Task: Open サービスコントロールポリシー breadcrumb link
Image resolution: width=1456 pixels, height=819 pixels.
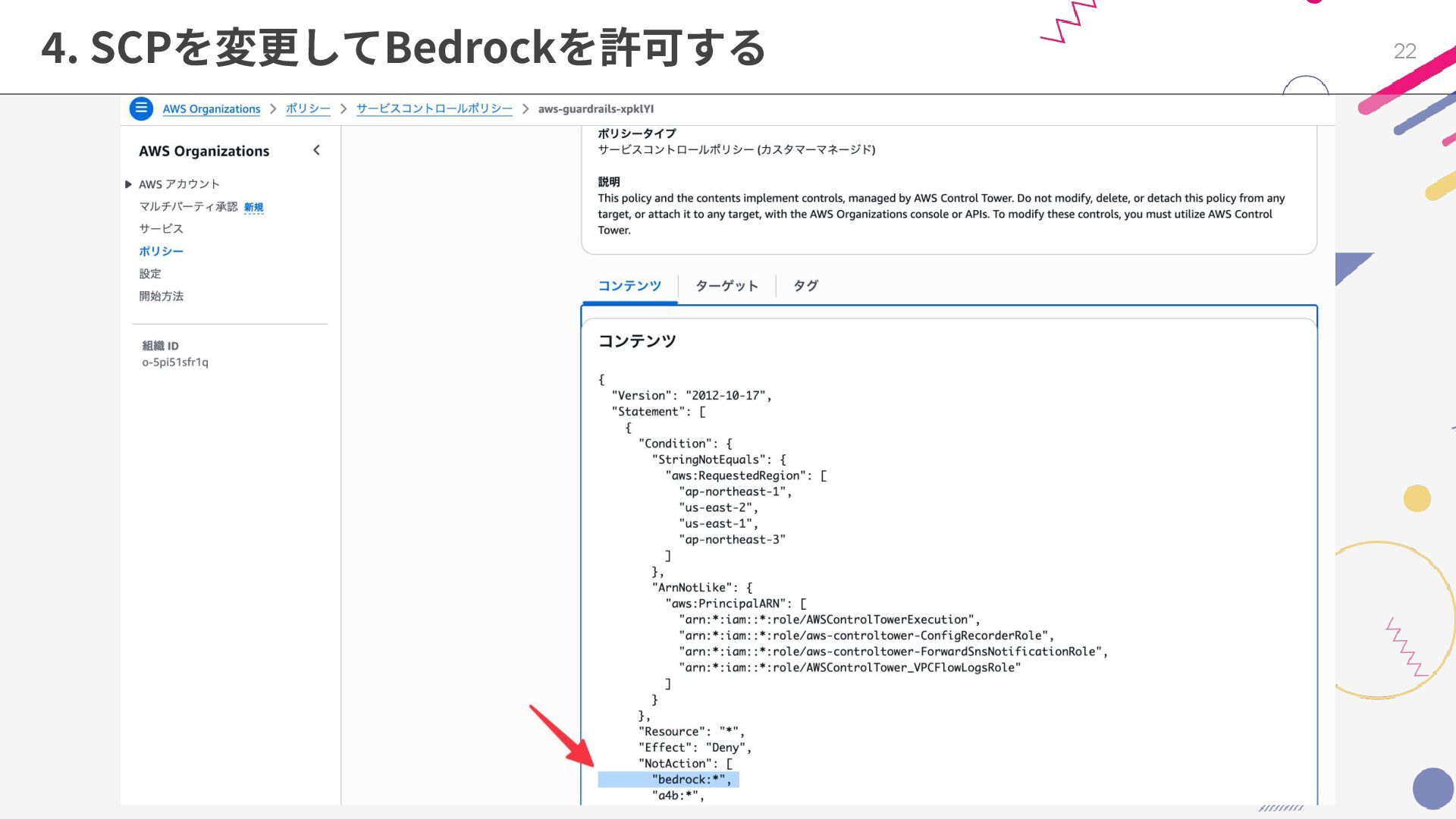Action: pos(435,108)
